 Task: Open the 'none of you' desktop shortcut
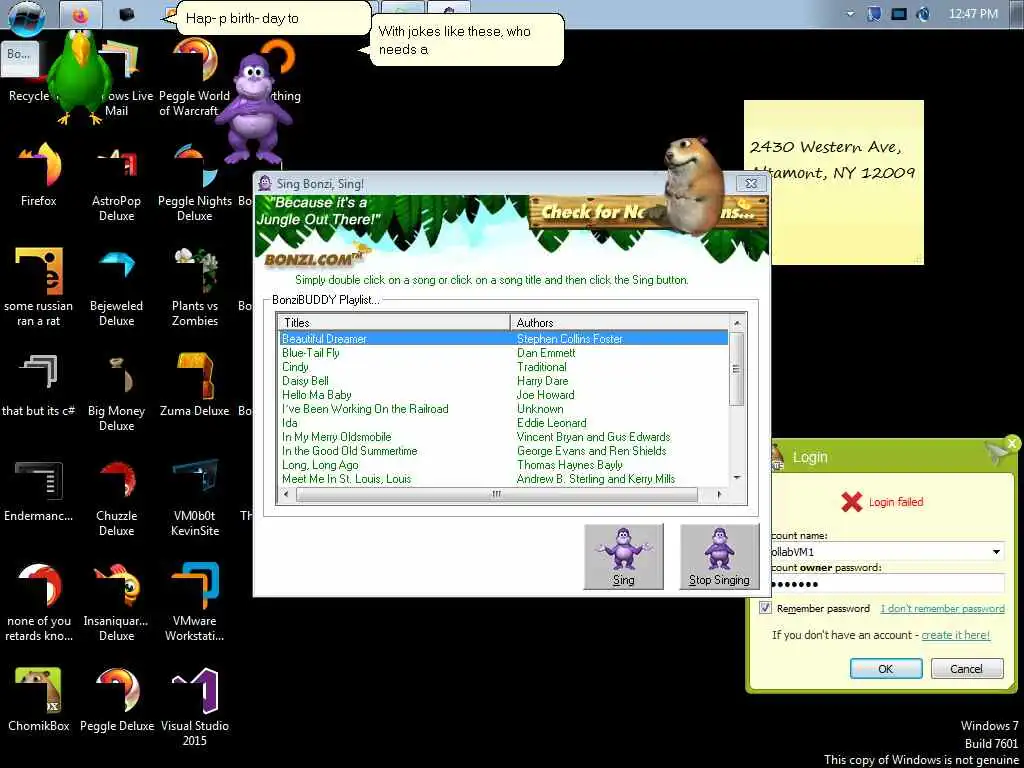click(39, 601)
